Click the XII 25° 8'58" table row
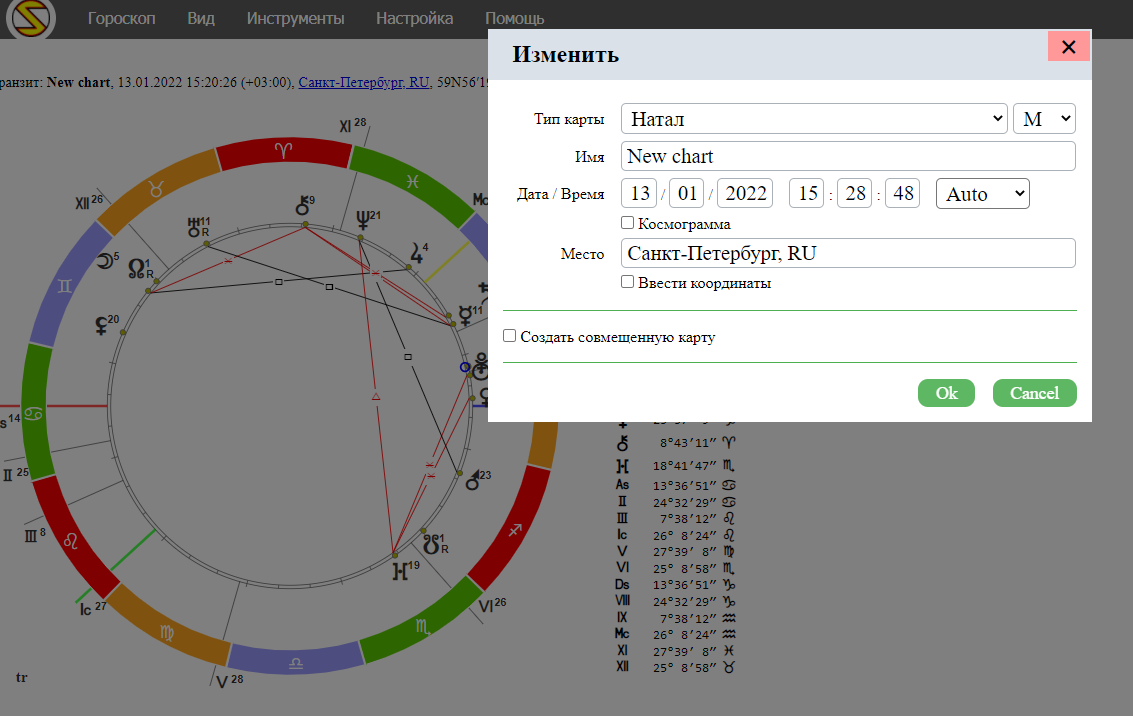1133x716 pixels. coord(676,667)
